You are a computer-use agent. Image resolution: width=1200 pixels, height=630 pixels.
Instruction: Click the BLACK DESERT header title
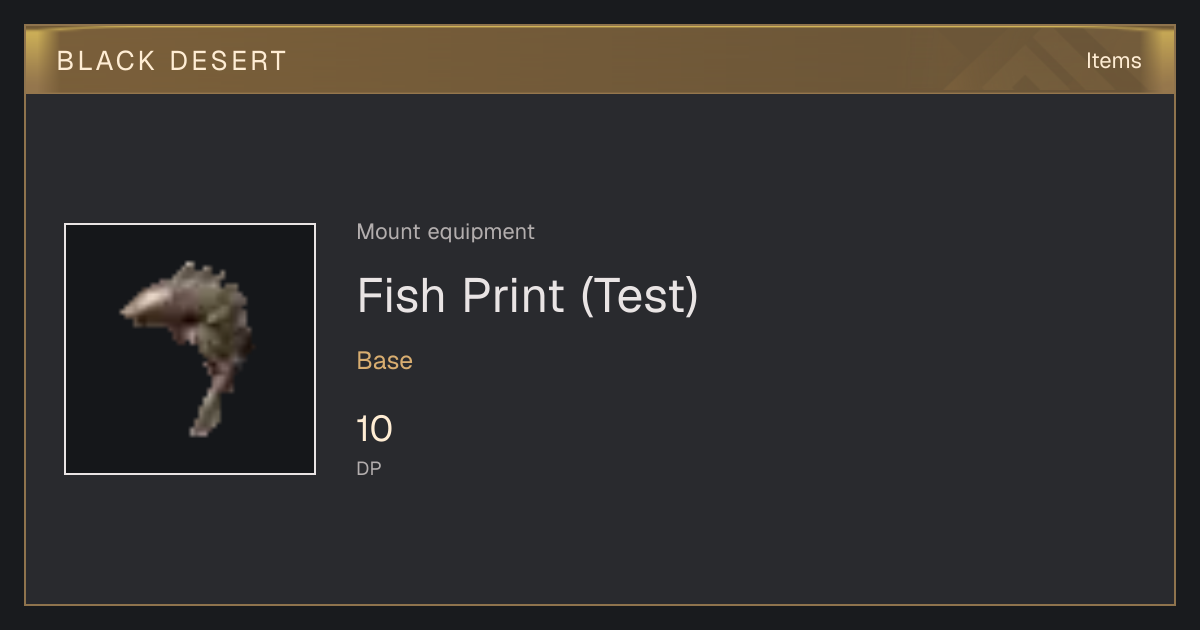(x=172, y=61)
